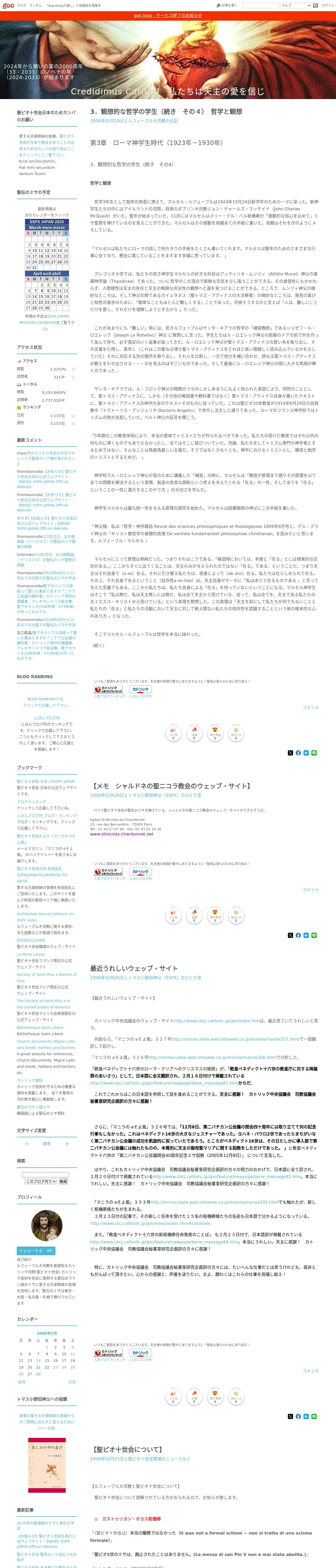Viewport: 336px width, 1568px height.
Task: Share シャルドネ article on LINE
Action: [314, 935]
